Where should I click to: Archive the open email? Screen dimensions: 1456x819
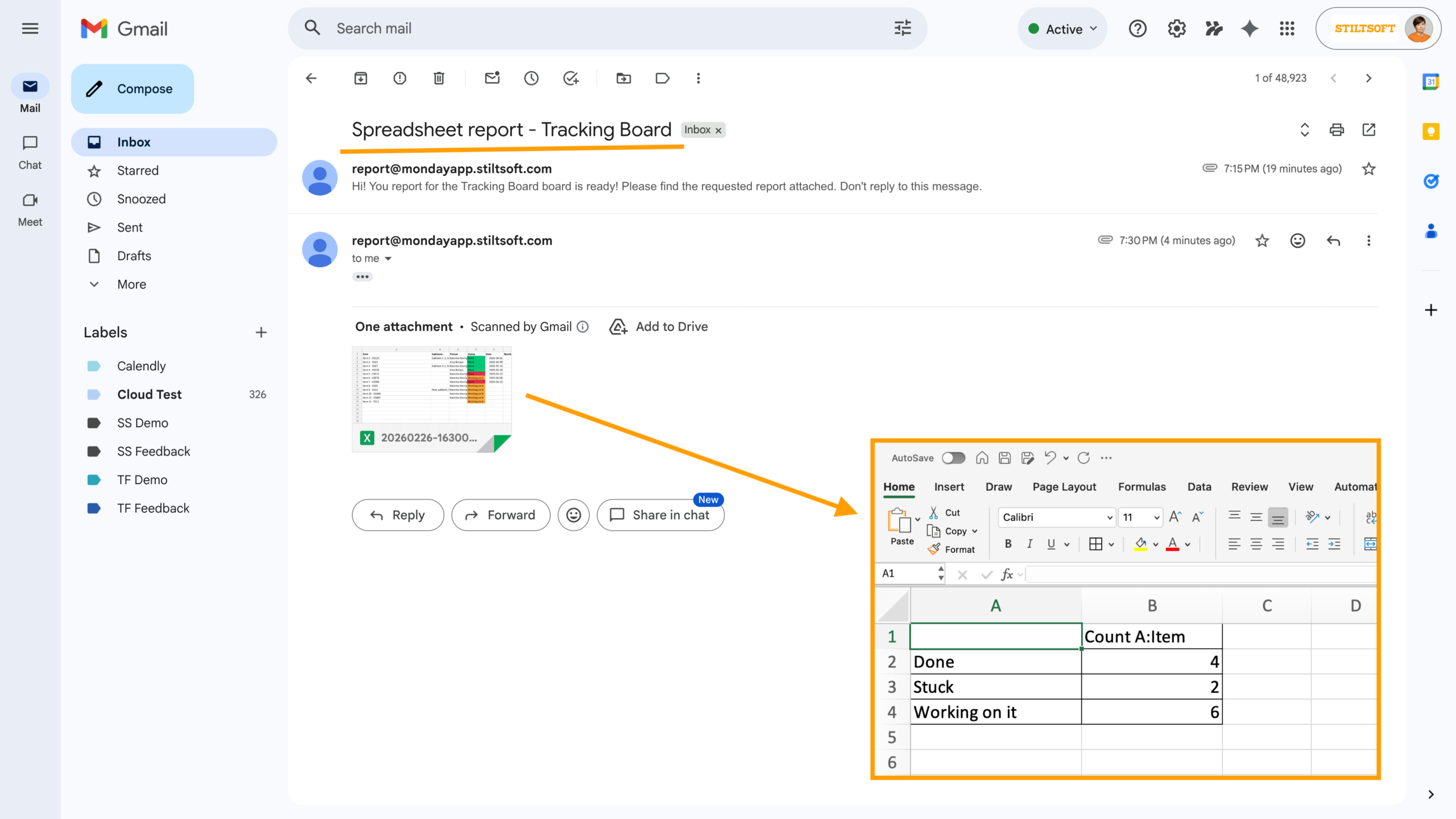(360, 78)
